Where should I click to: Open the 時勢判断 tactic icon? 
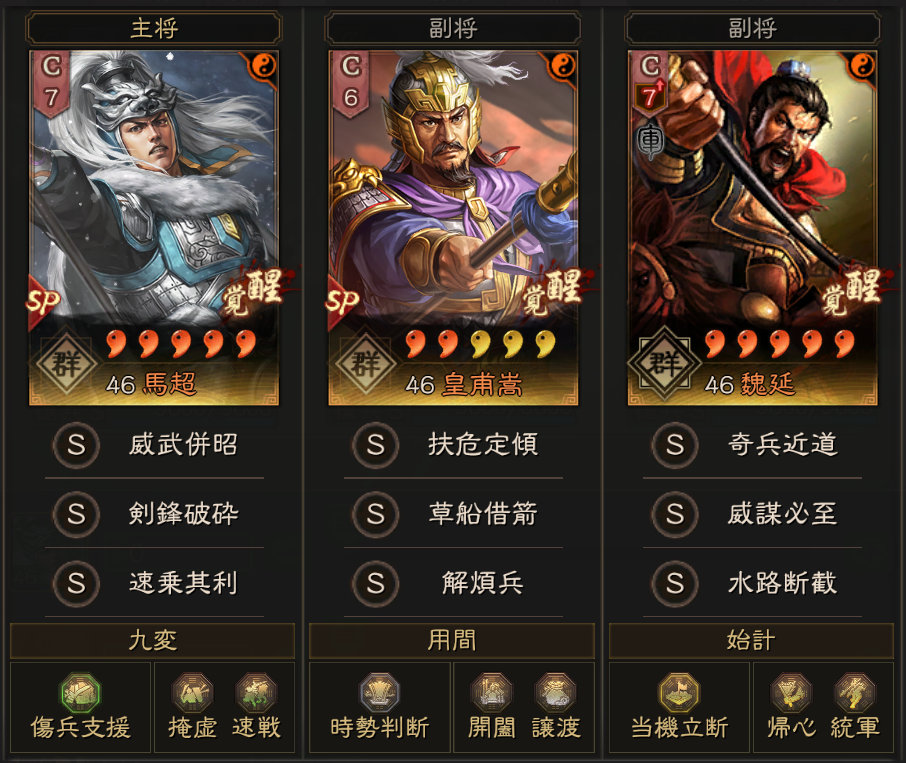click(380, 692)
